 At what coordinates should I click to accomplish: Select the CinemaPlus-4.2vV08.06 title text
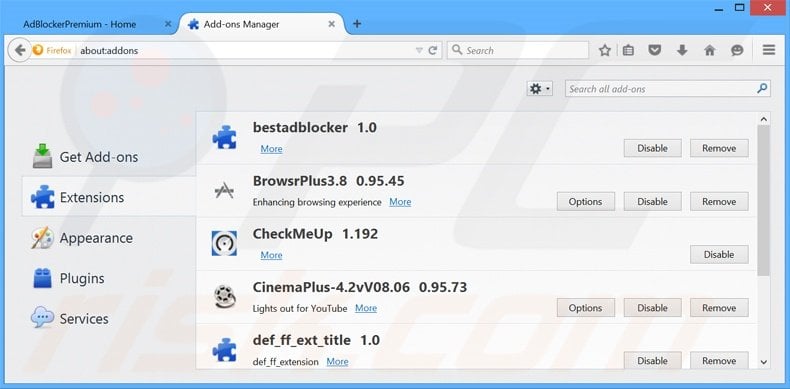(x=333, y=287)
